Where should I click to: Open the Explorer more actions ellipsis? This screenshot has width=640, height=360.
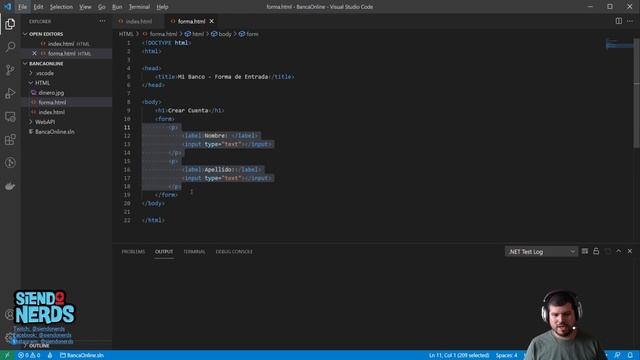(102, 21)
